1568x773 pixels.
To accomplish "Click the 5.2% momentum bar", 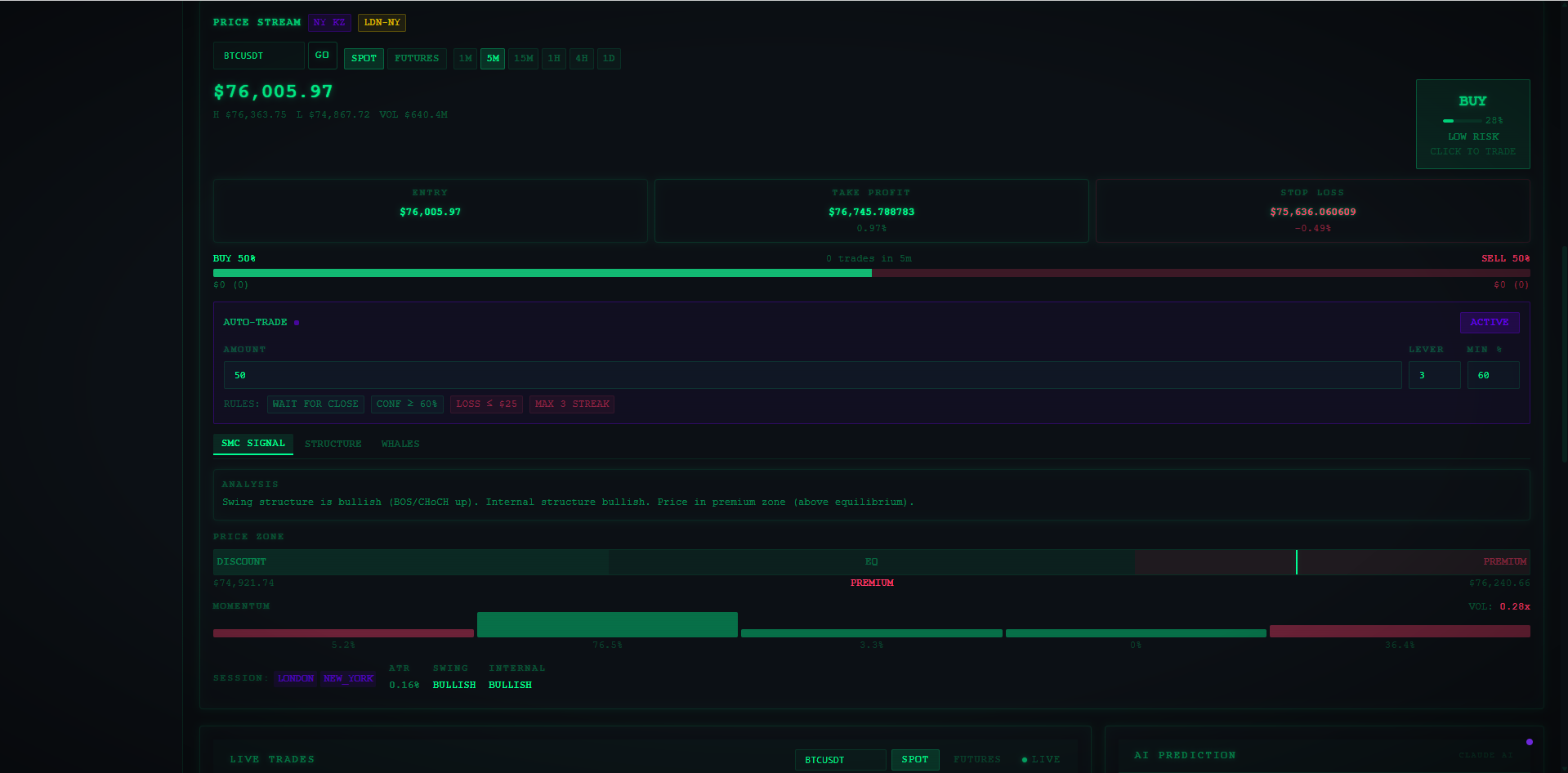I will pyautogui.click(x=343, y=633).
